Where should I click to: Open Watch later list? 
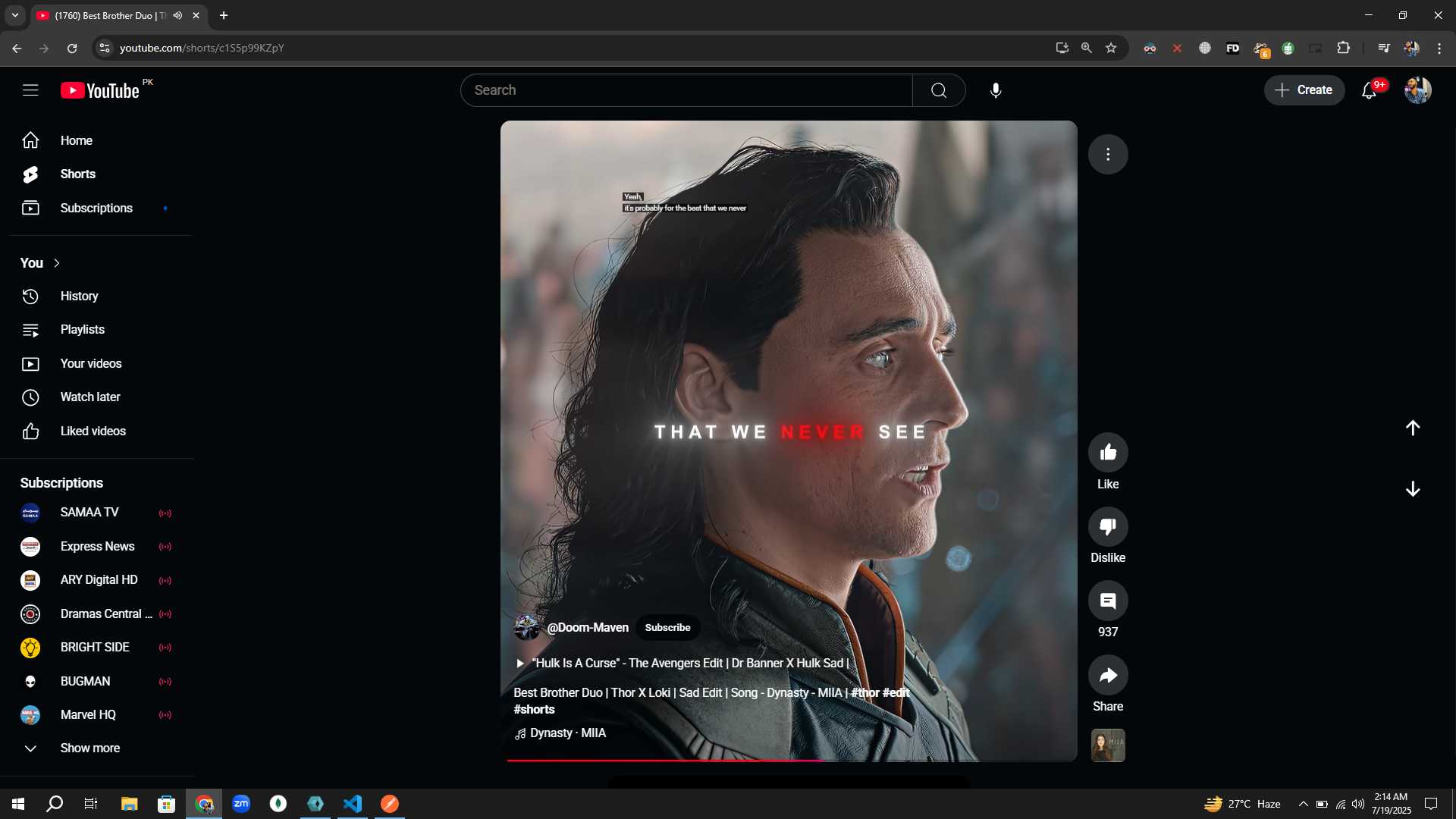click(x=97, y=397)
